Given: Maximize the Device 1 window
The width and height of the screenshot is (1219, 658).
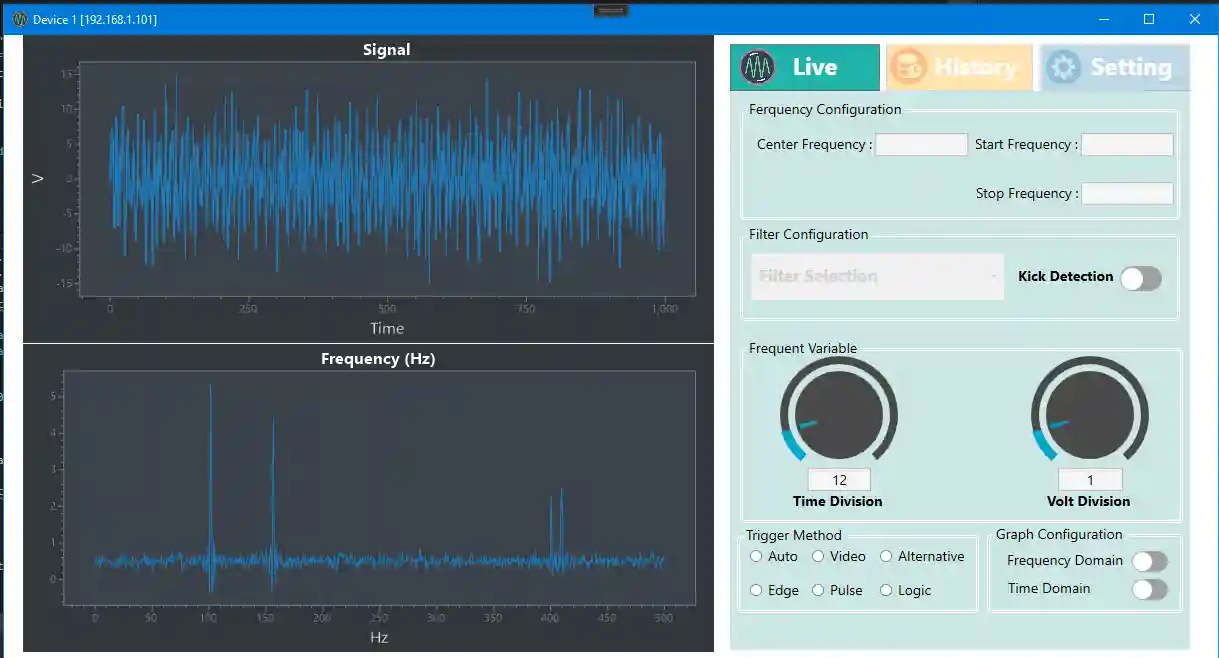Looking at the screenshot, I should pos(1149,19).
